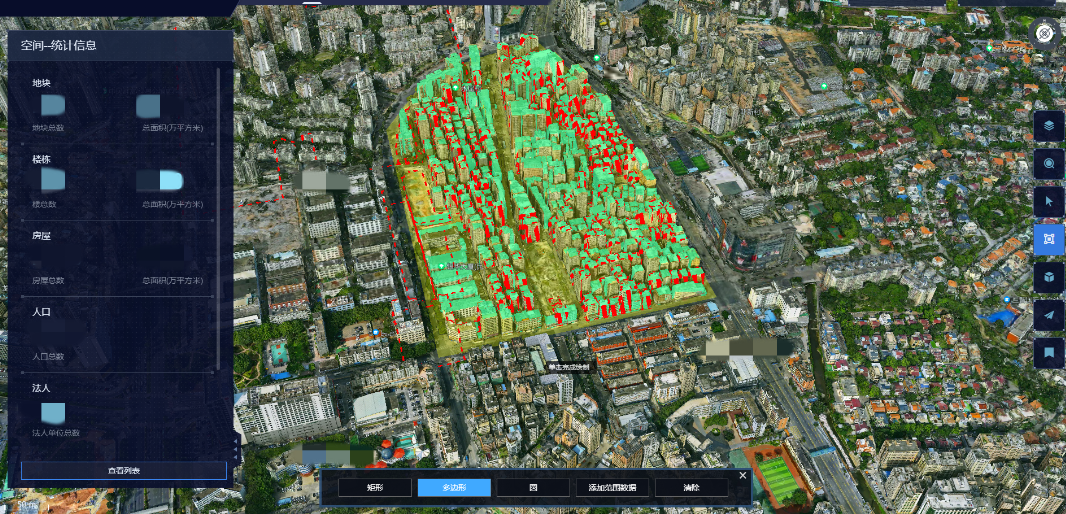Image resolution: width=1066 pixels, height=514 pixels.
Task: Click 添加范围数据 button
Action: click(x=612, y=488)
